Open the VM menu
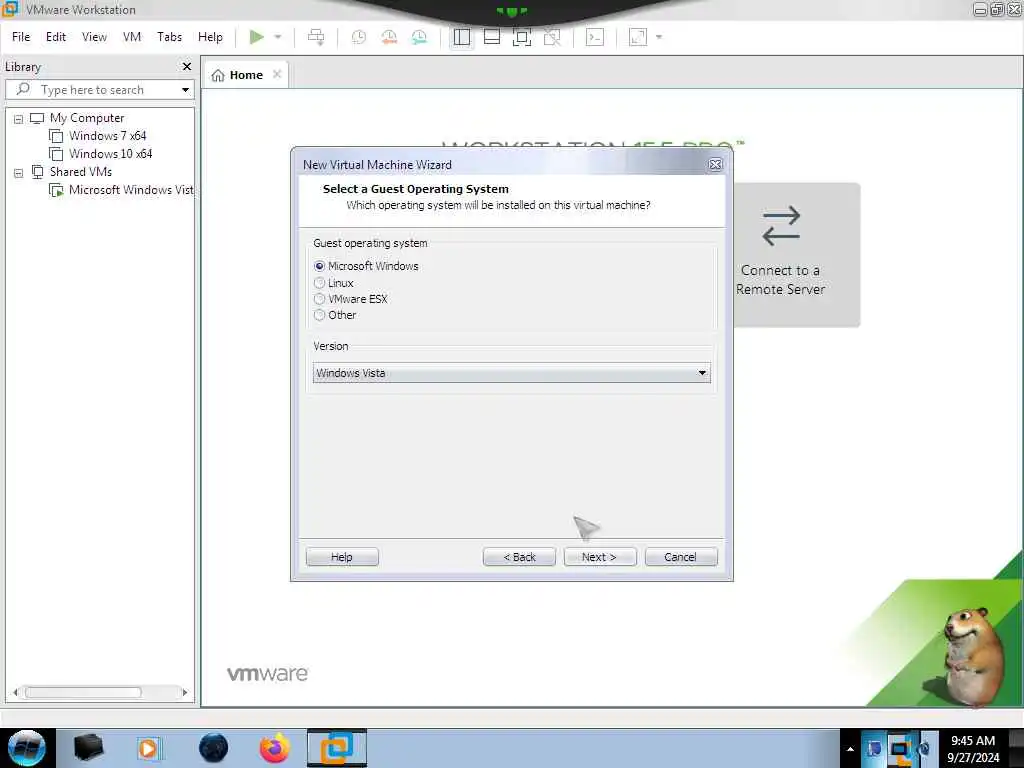Viewport: 1024px width, 768px height. [132, 37]
